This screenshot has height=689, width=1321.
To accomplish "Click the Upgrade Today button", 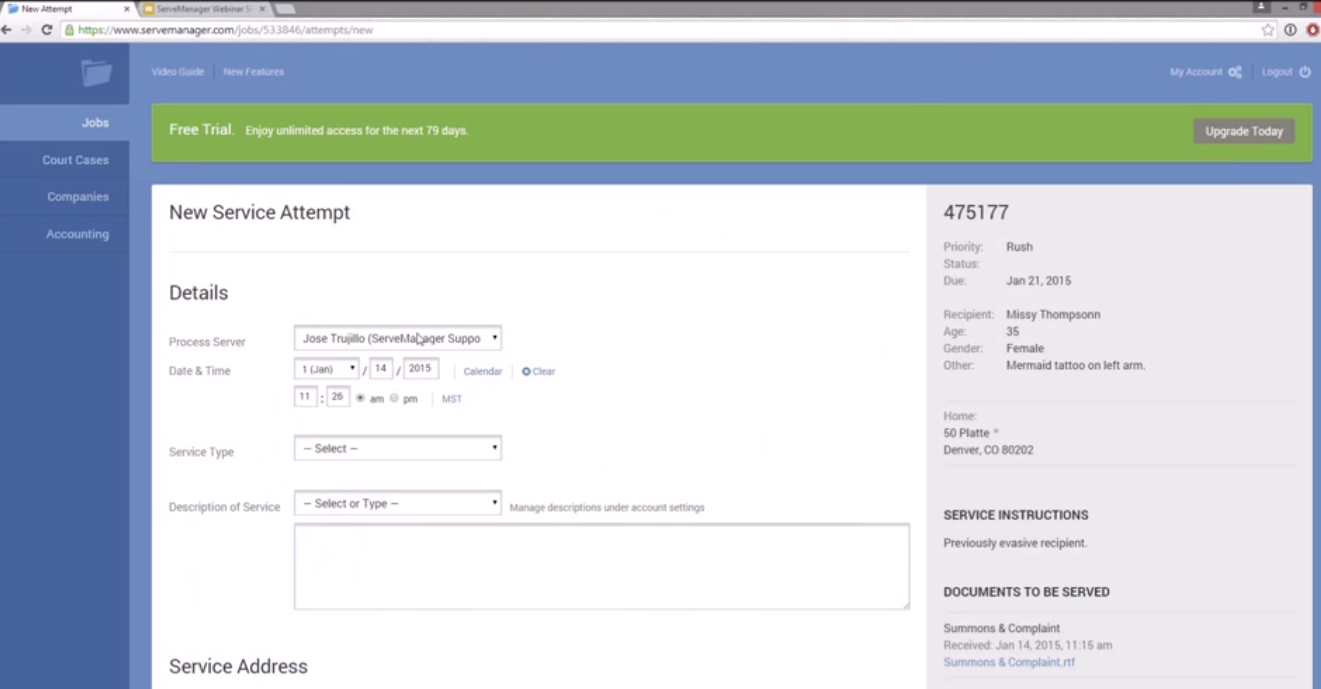I will pyautogui.click(x=1243, y=130).
